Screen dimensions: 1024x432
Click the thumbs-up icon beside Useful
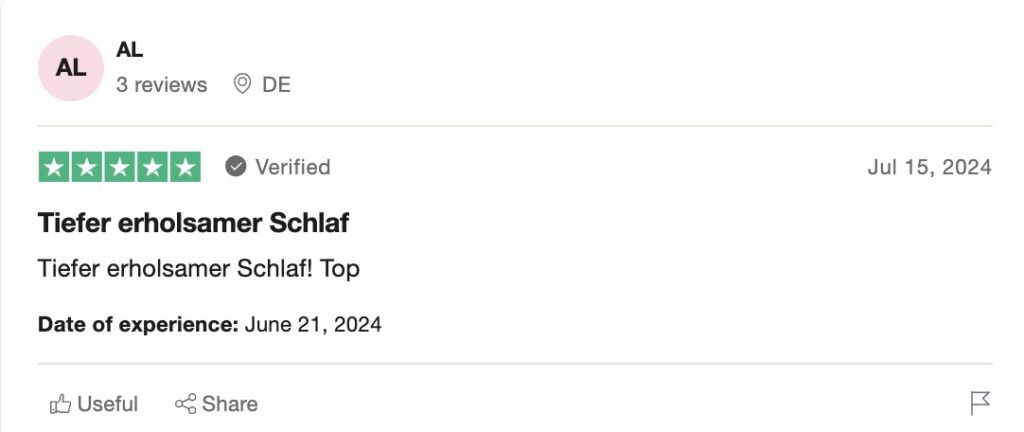61,404
